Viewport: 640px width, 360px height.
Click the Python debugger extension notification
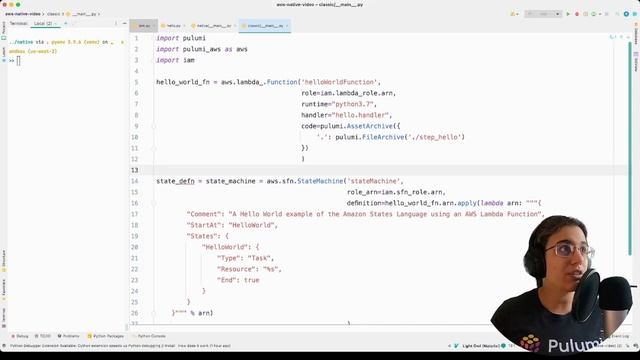120,346
